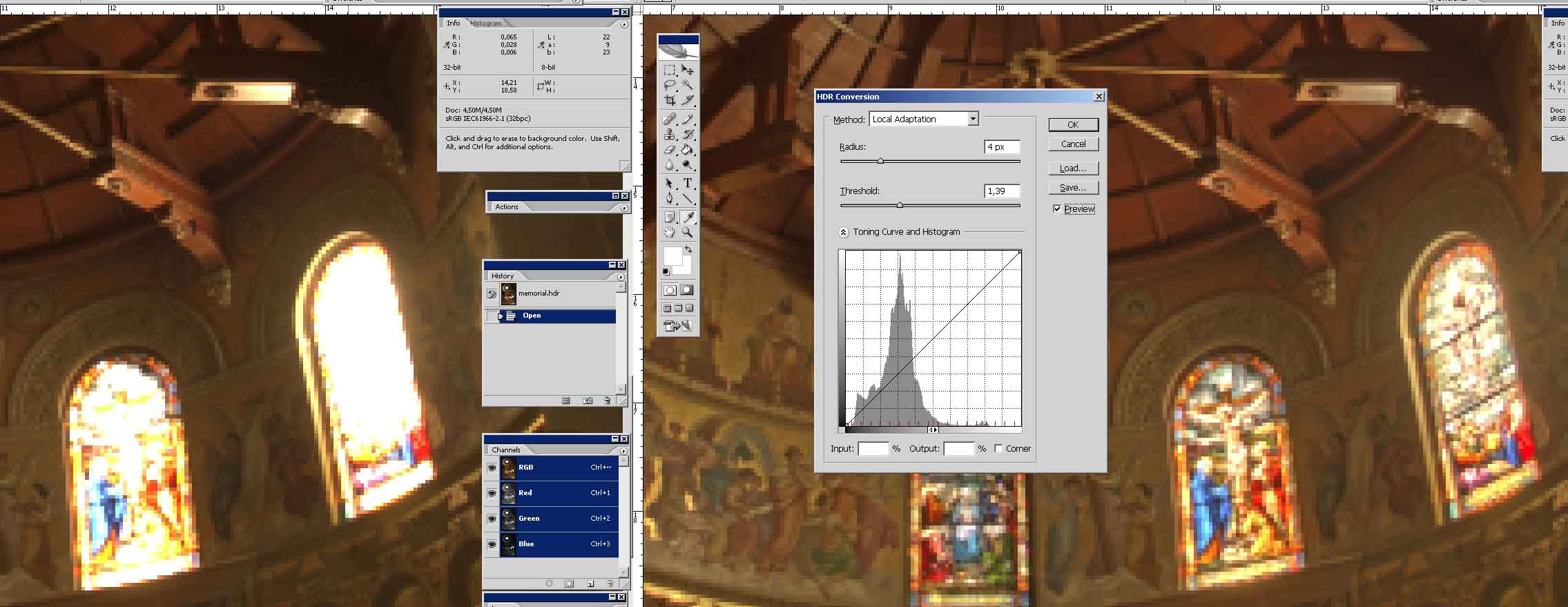Open the History panel flyout menu
The width and height of the screenshot is (1568, 607).
point(620,277)
